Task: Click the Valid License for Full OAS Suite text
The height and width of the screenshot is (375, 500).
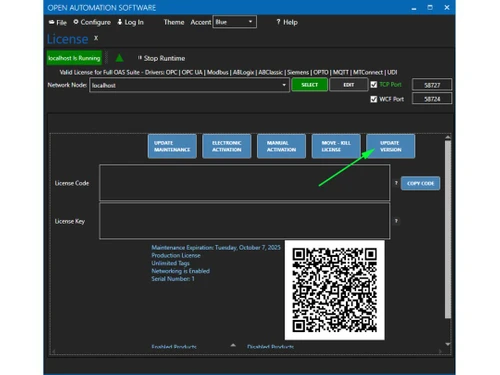Action: (x=228, y=72)
